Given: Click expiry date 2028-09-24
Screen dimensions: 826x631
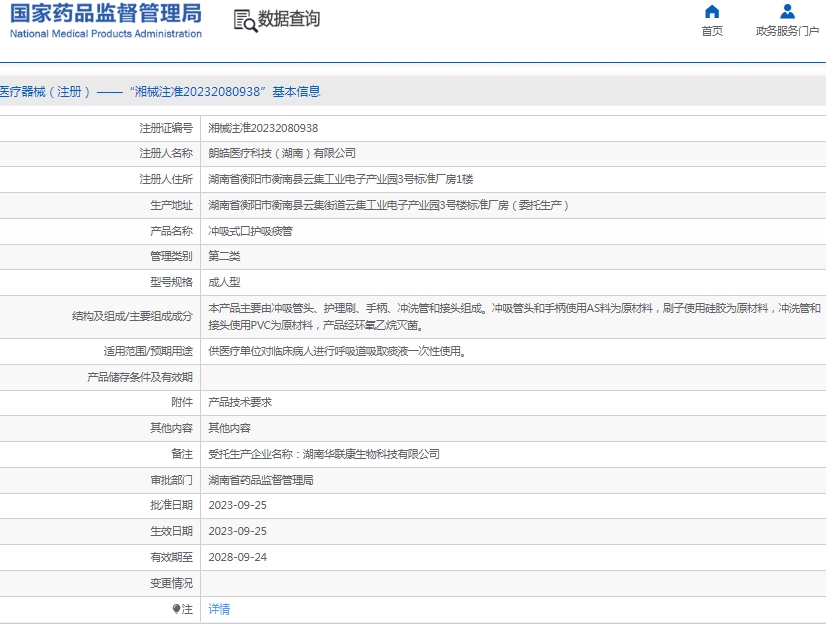Looking at the screenshot, I should tap(238, 557).
